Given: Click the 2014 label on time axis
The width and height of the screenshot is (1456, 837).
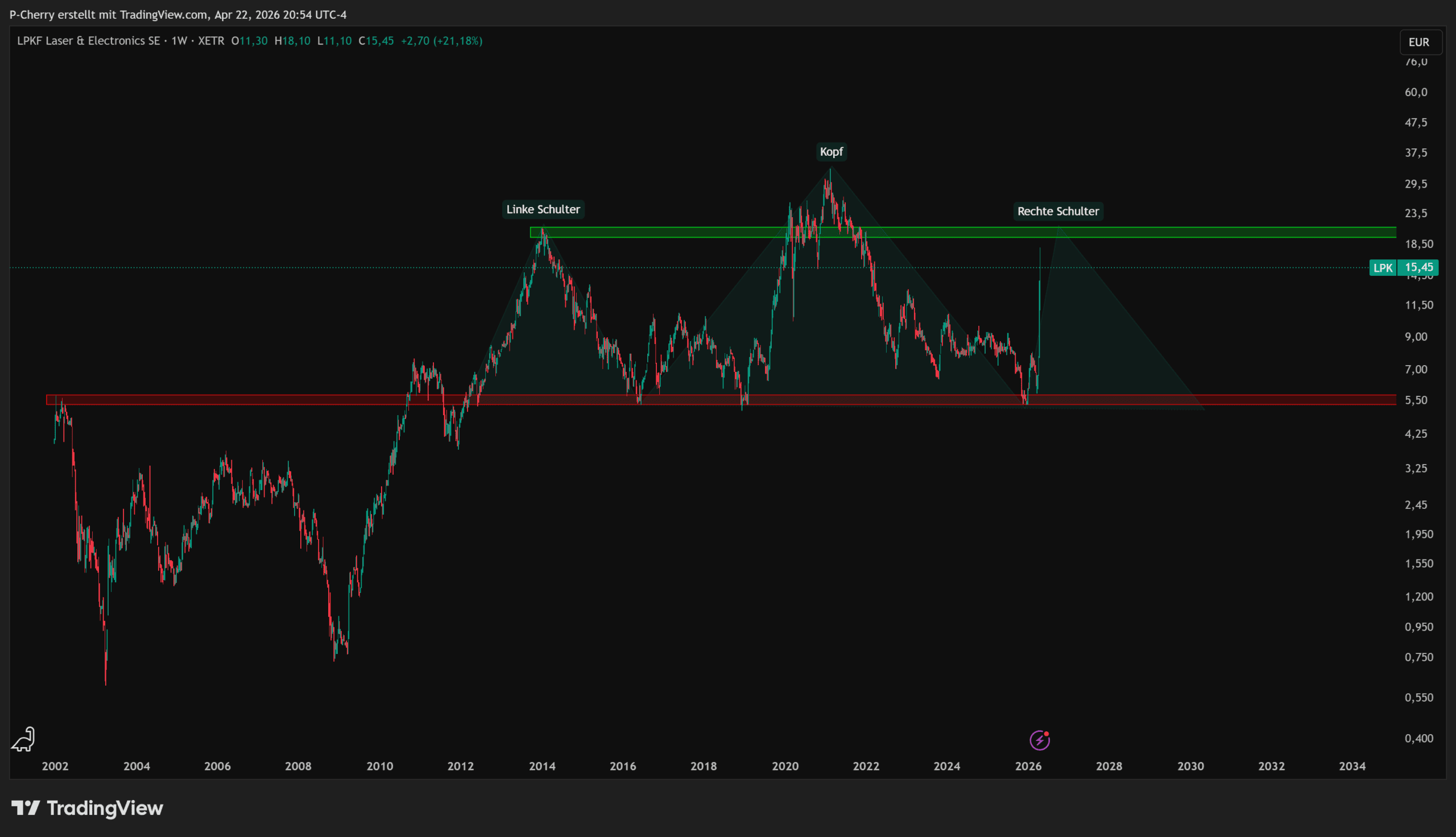Looking at the screenshot, I should [x=542, y=766].
